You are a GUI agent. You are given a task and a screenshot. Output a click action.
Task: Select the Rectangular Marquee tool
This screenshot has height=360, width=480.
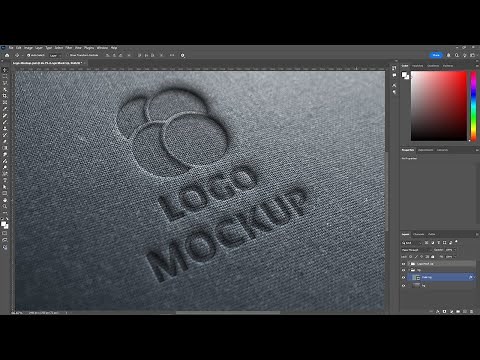5,76
